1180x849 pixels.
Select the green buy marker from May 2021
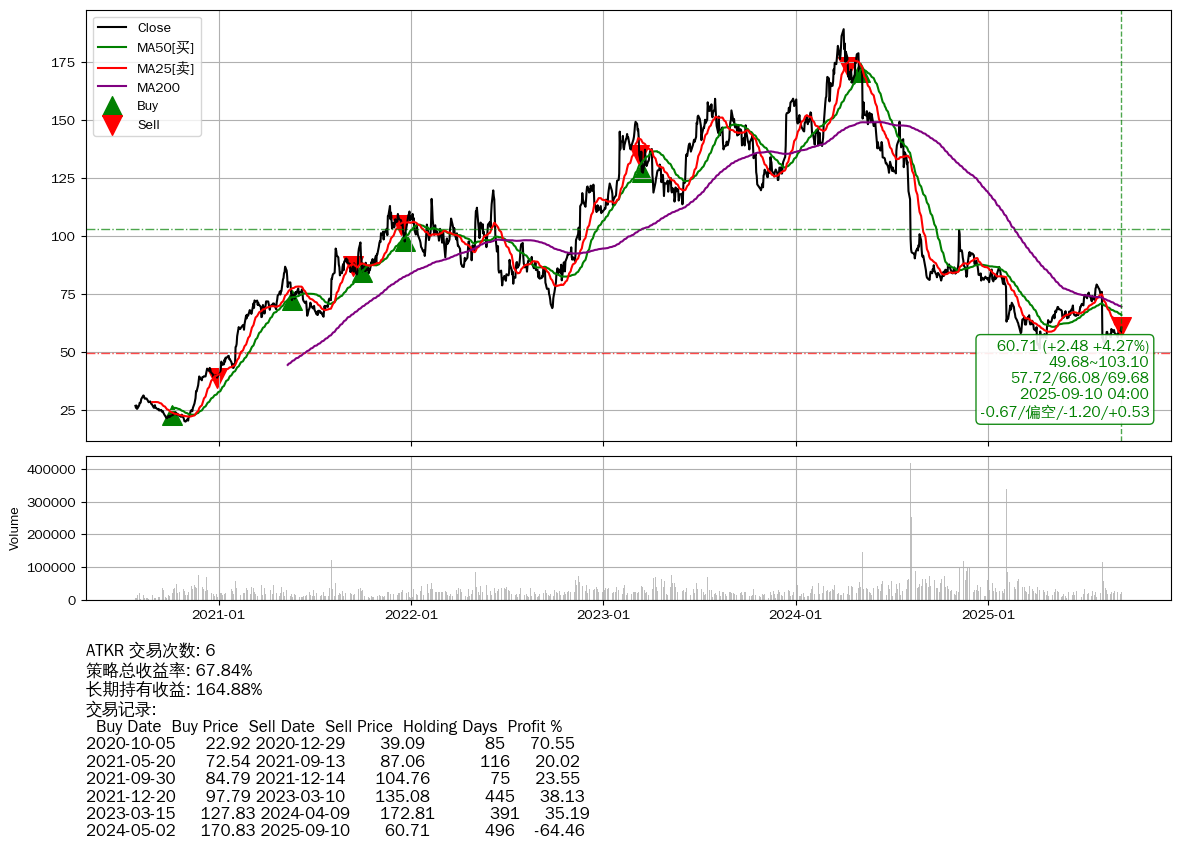point(291,300)
